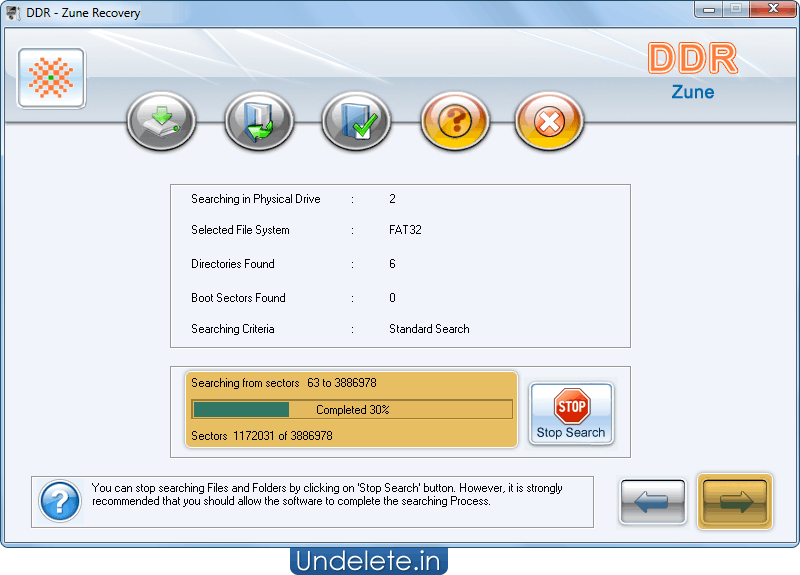
Task: Click the orange dotted logo icon
Action: 51,78
